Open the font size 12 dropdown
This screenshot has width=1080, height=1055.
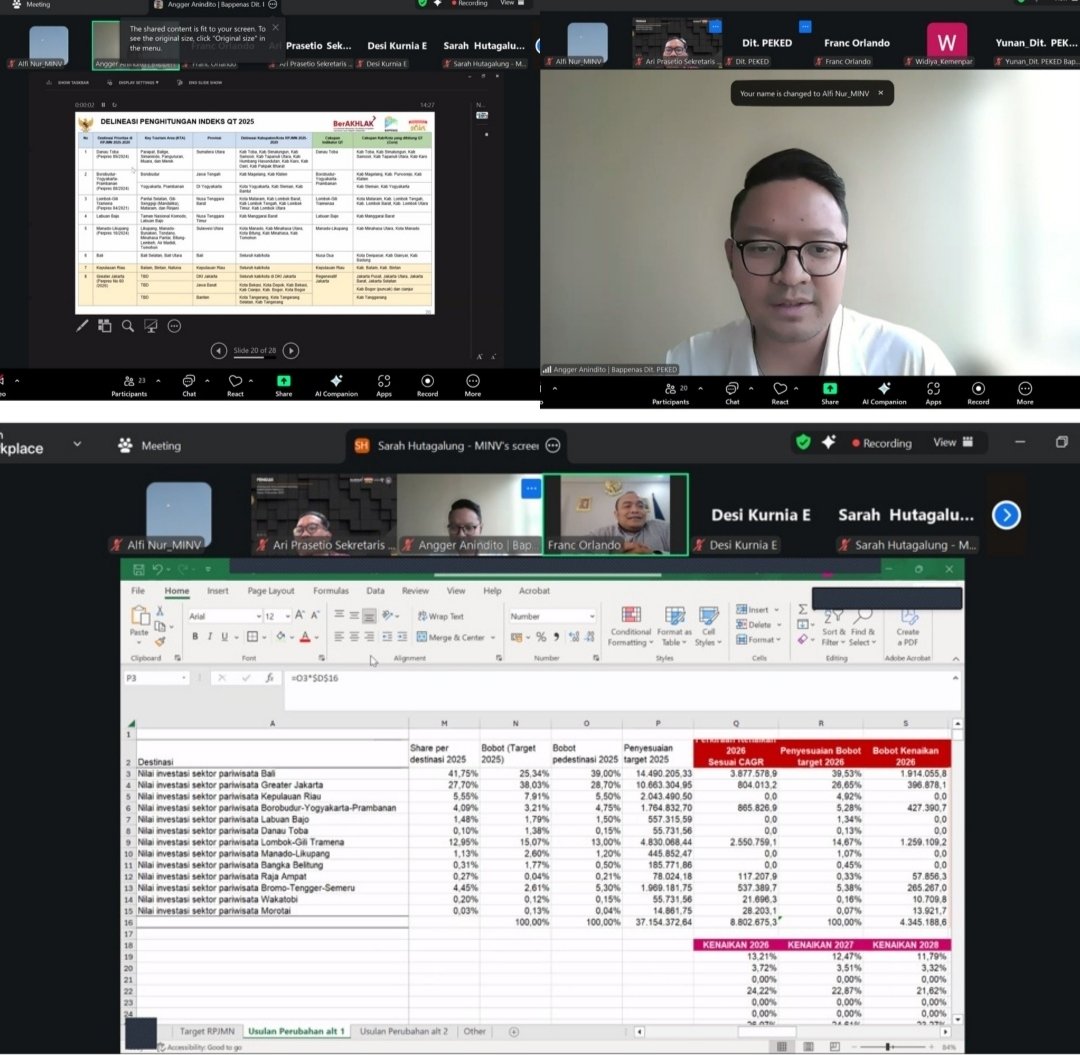(x=287, y=616)
